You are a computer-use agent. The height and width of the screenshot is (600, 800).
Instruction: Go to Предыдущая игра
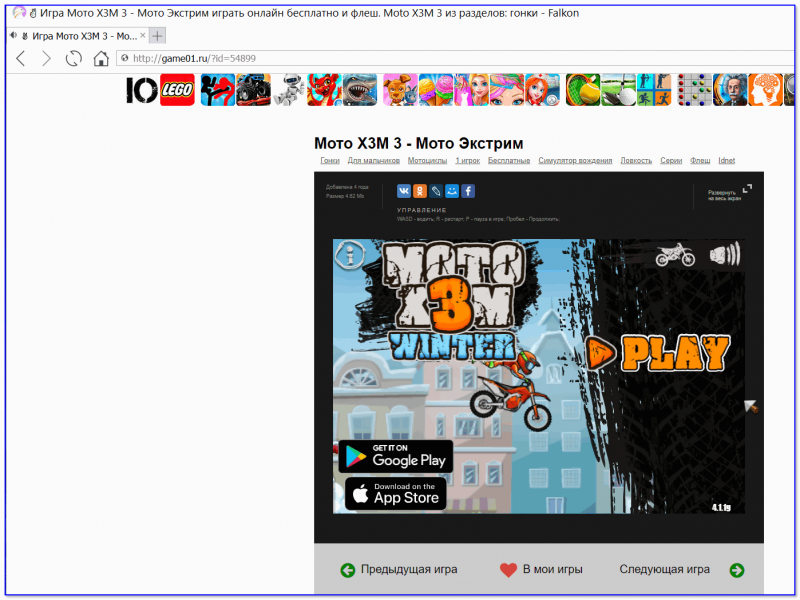(x=399, y=569)
